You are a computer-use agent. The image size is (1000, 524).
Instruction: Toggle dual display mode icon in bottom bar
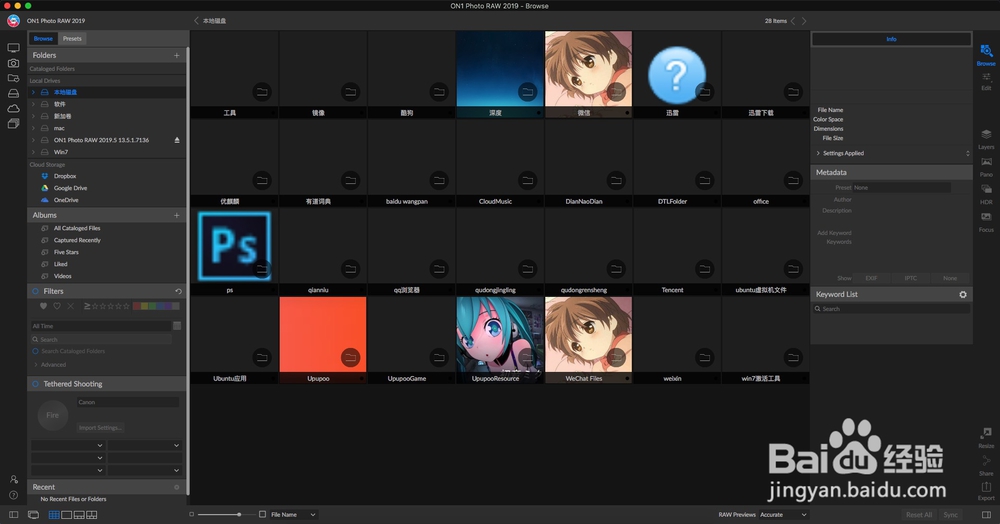pyautogui.click(x=33, y=514)
